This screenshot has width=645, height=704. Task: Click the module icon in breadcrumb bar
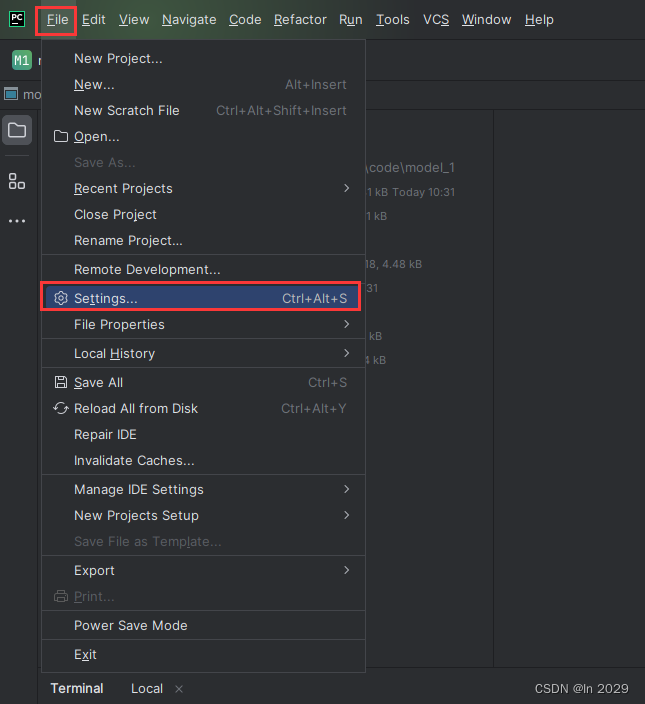coord(11,94)
